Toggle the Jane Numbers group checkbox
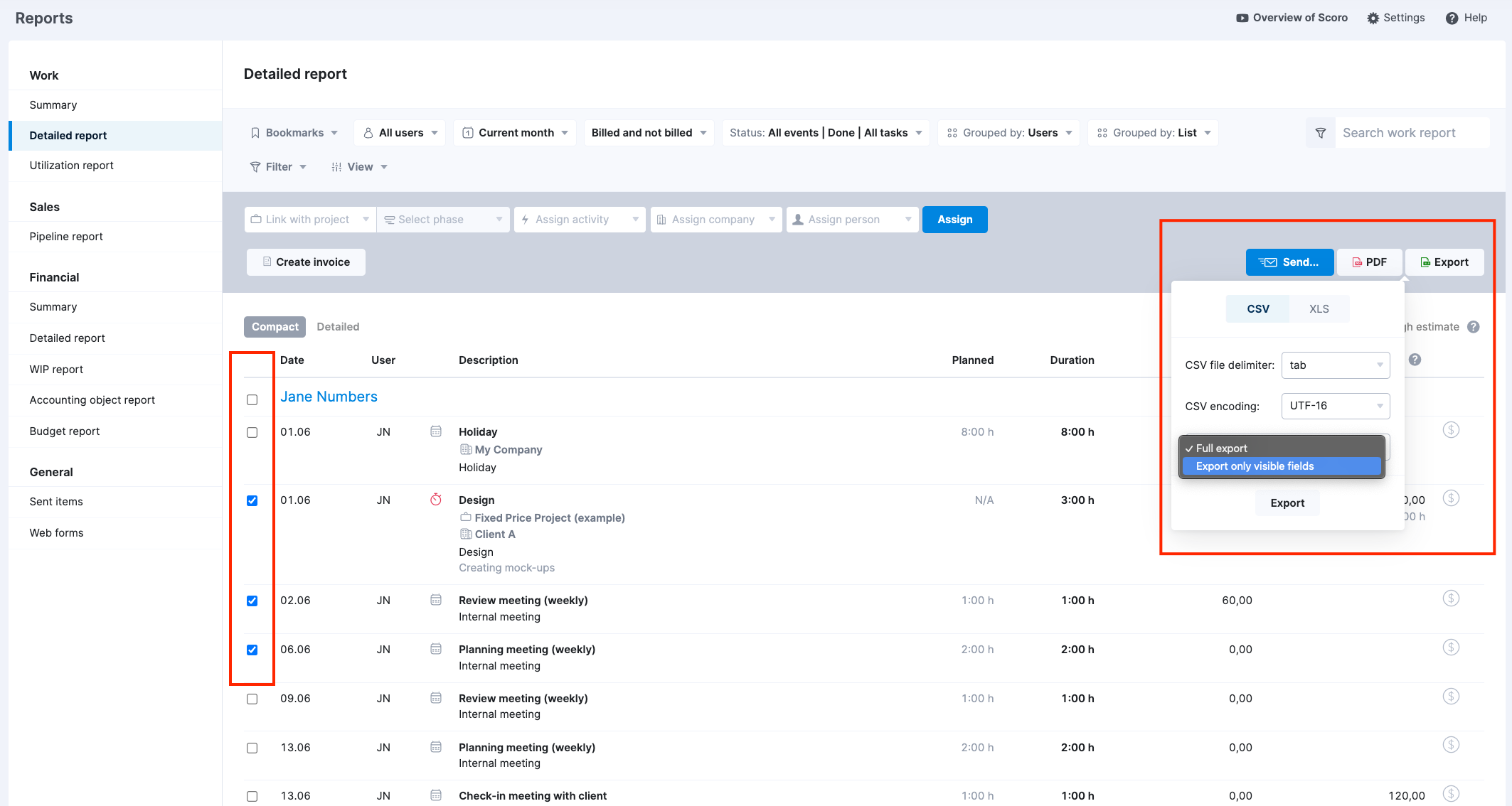The width and height of the screenshot is (1512, 806). click(x=252, y=399)
